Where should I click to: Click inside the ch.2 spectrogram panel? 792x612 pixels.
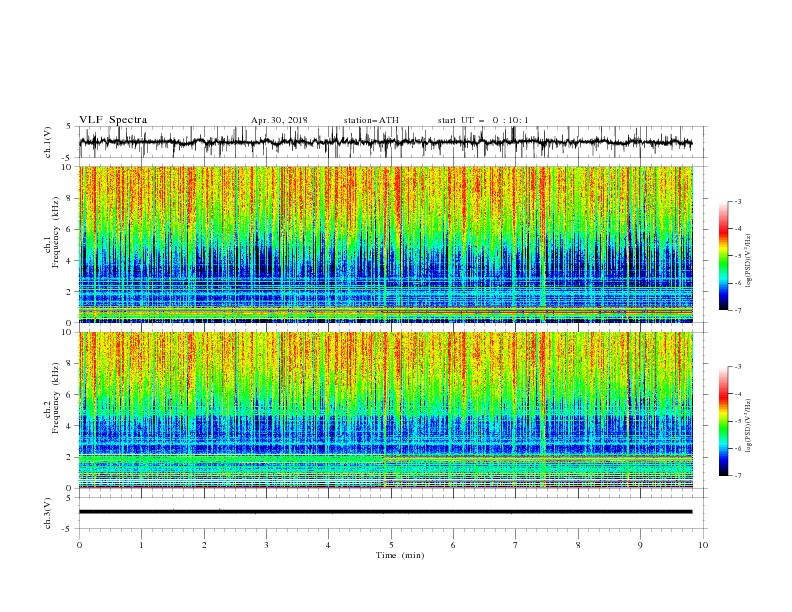[x=386, y=410]
